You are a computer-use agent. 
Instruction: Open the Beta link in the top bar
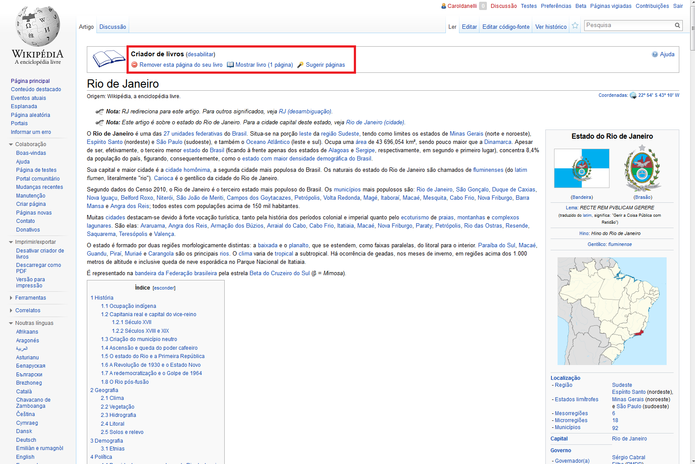pos(581,6)
